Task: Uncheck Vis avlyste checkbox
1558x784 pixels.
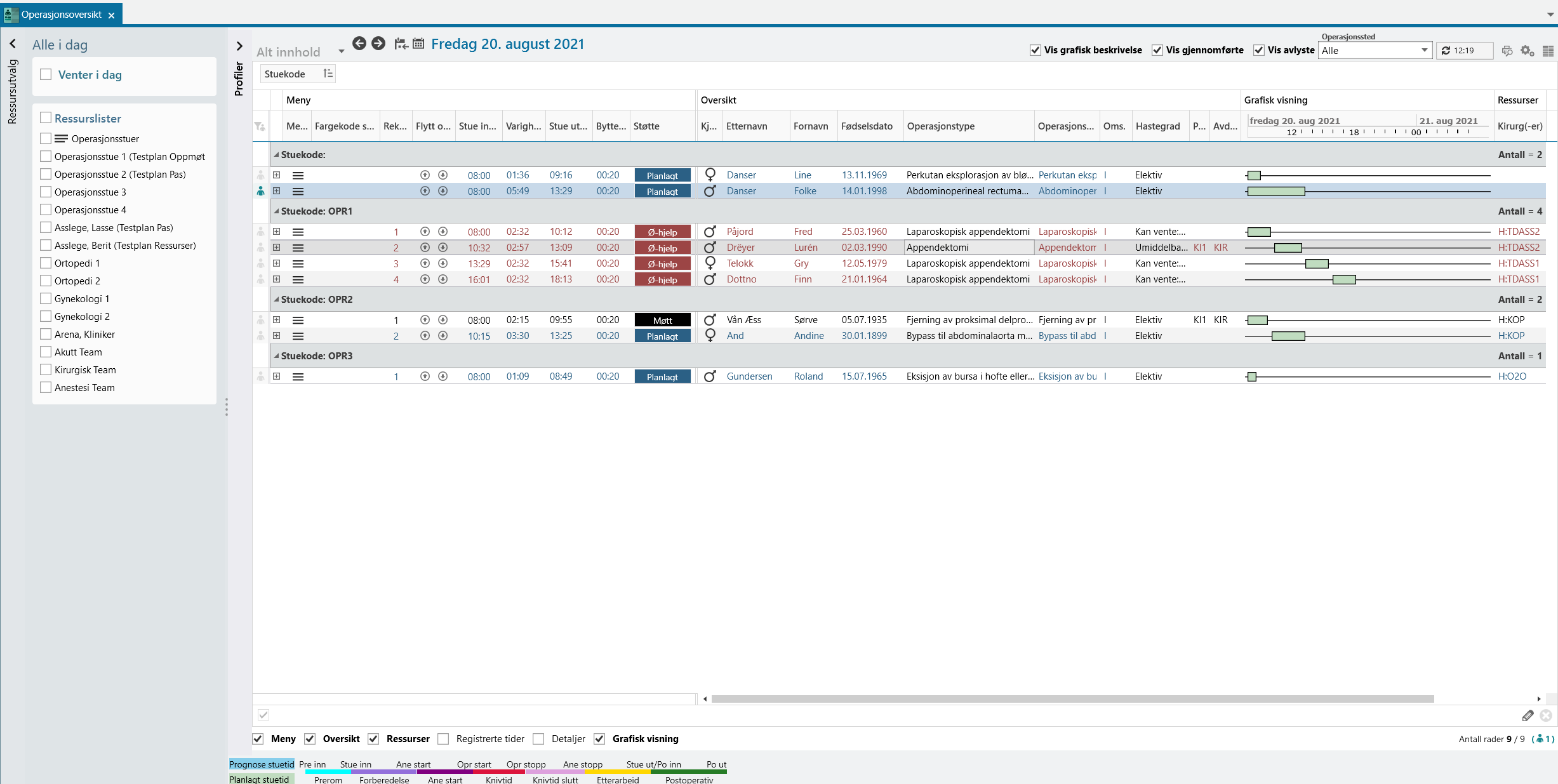Action: [1259, 50]
